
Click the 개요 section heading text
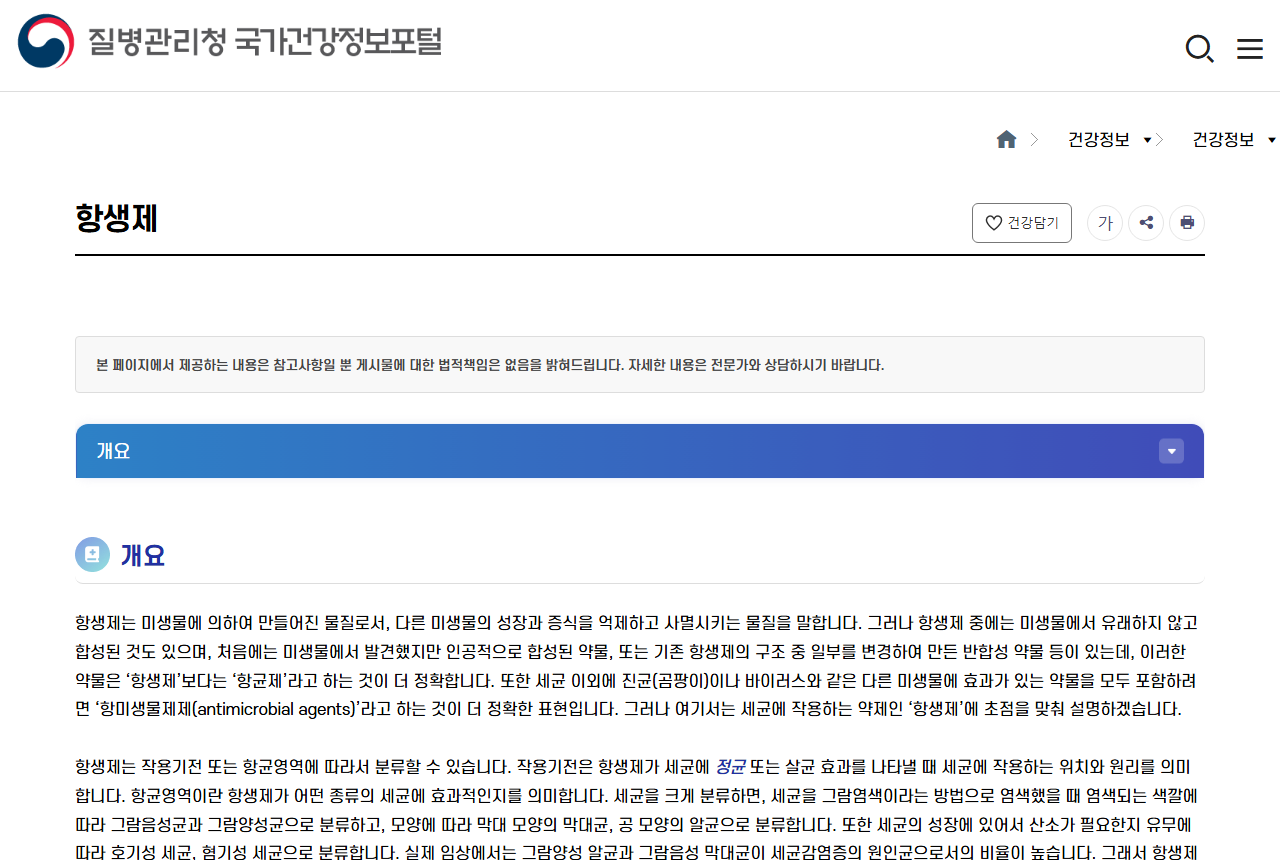pyautogui.click(x=143, y=555)
